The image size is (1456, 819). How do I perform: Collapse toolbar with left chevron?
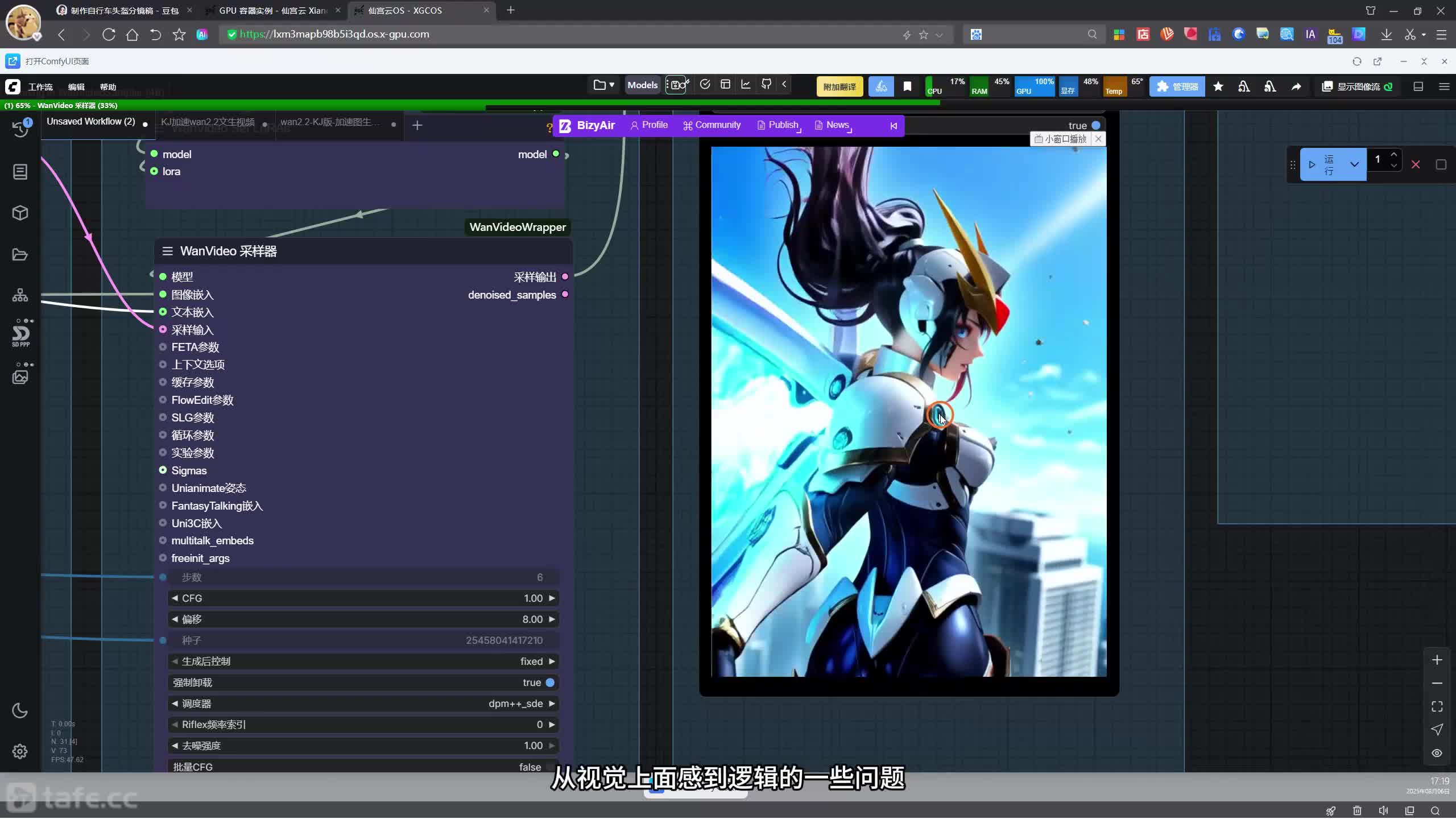coord(784,84)
